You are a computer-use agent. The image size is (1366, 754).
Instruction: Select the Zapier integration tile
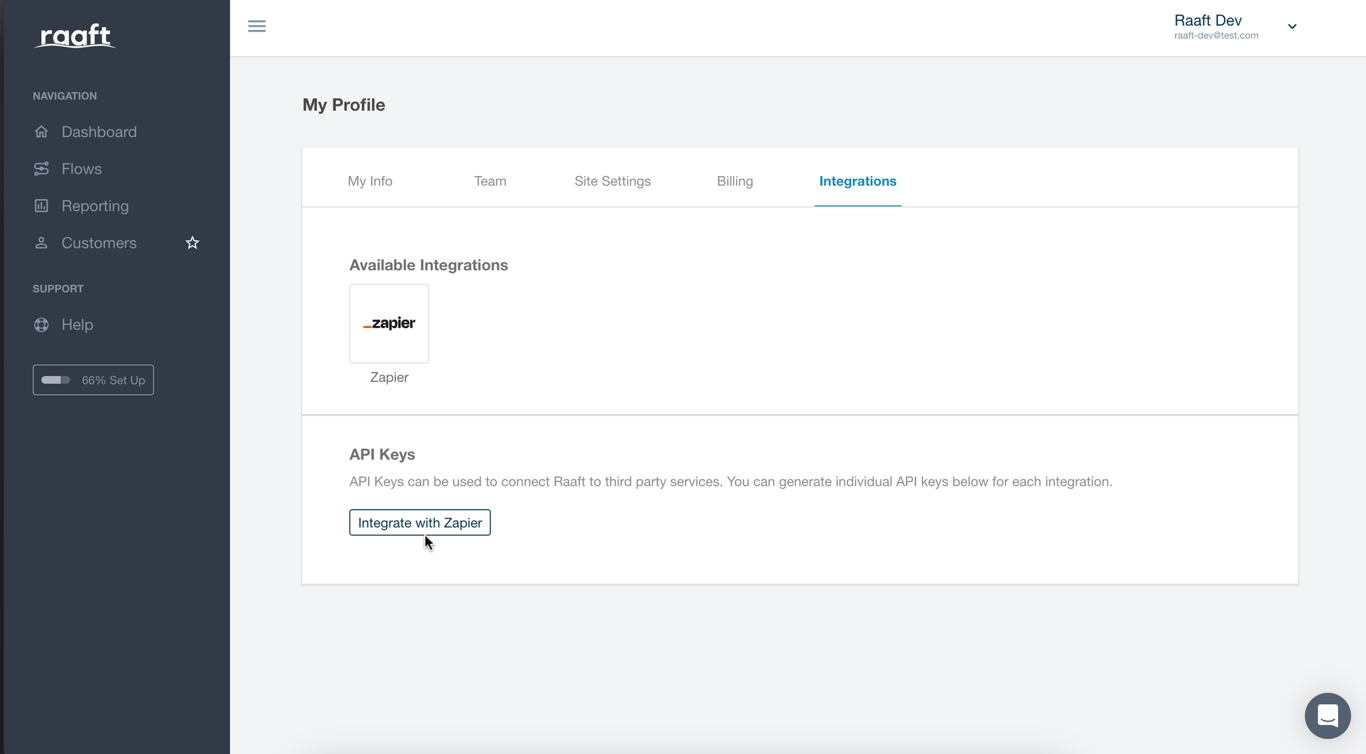click(x=389, y=323)
